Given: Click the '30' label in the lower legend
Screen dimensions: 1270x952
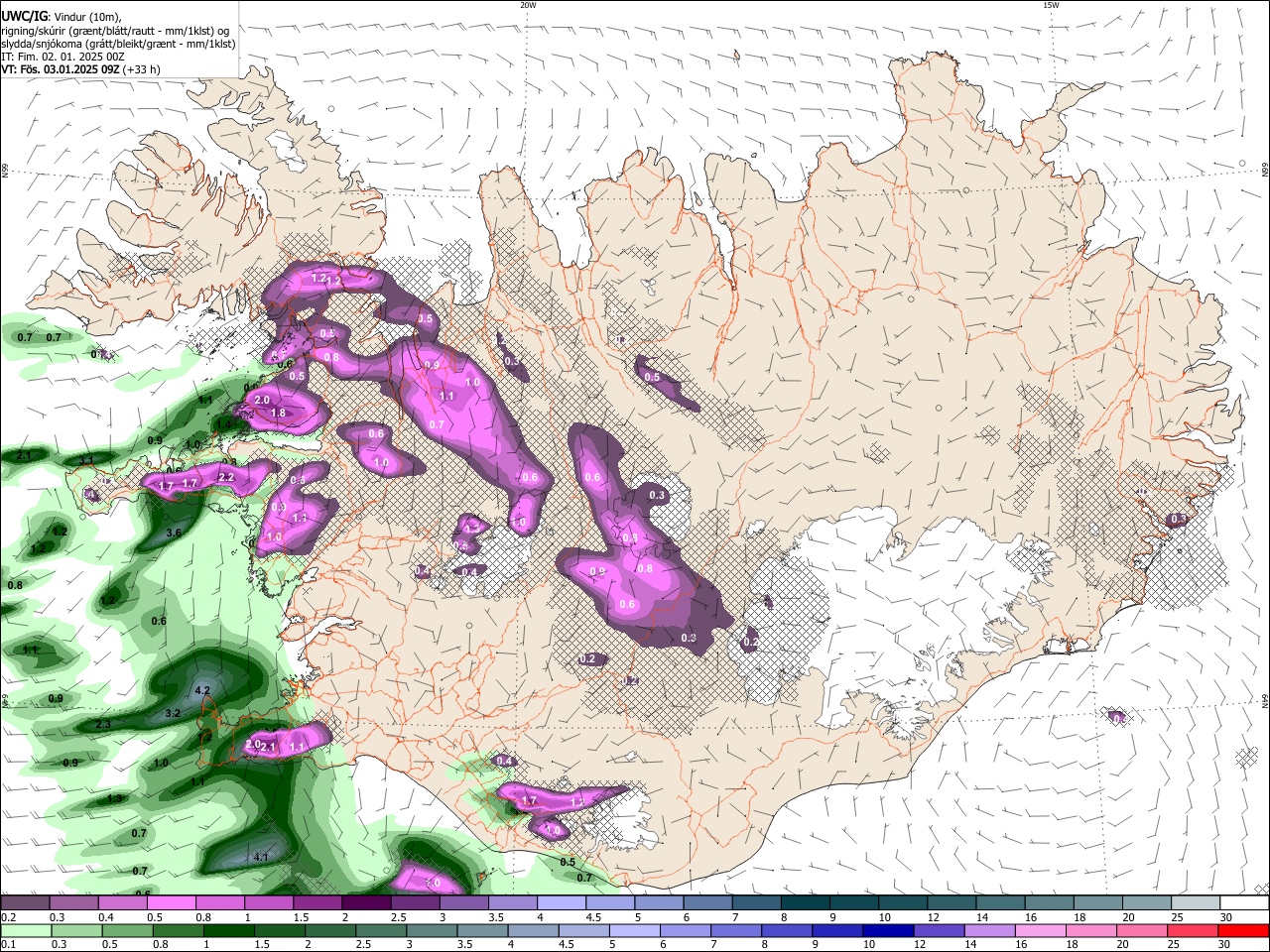Looking at the screenshot, I should coord(1226,945).
